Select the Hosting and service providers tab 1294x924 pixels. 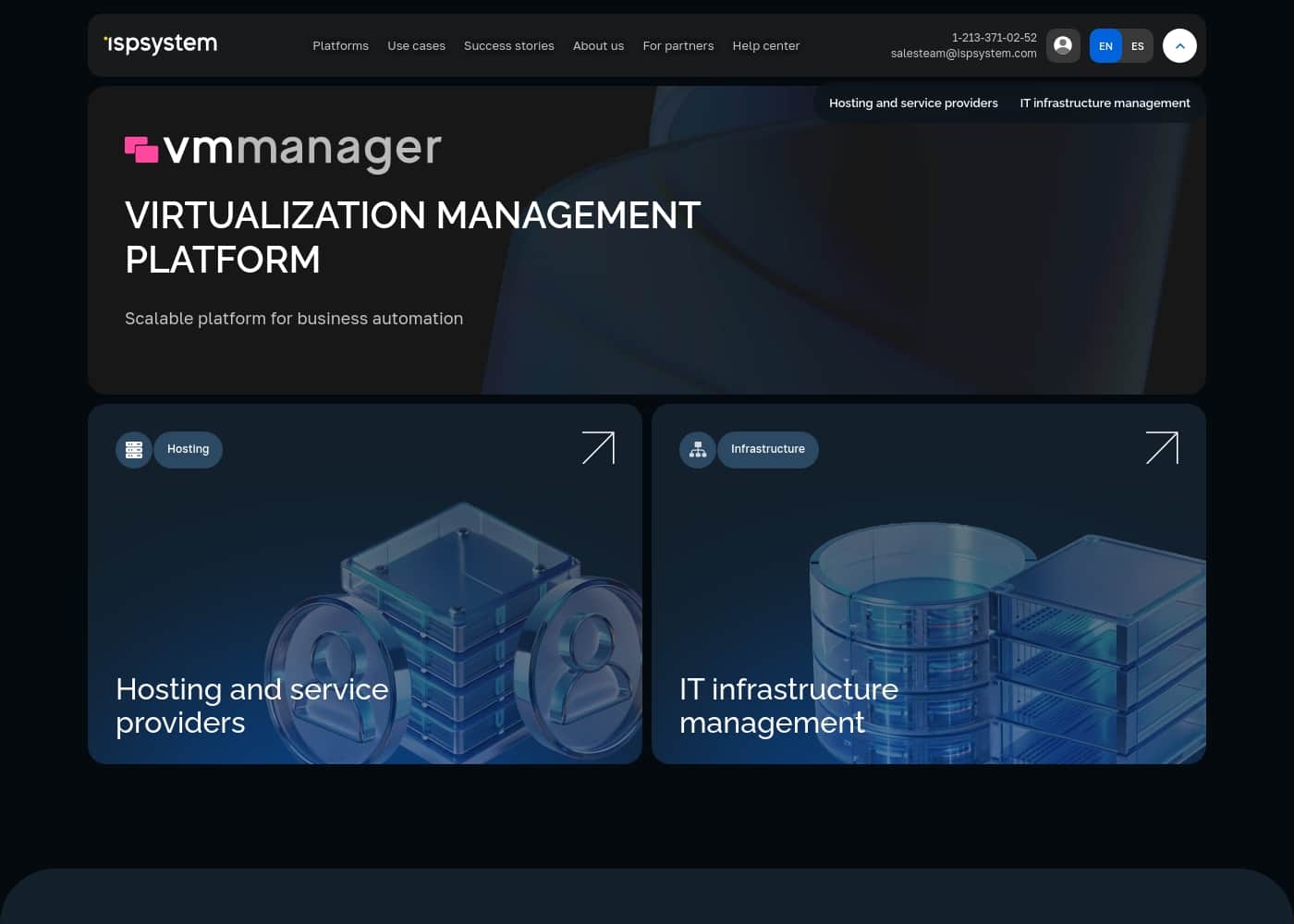pyautogui.click(x=913, y=103)
